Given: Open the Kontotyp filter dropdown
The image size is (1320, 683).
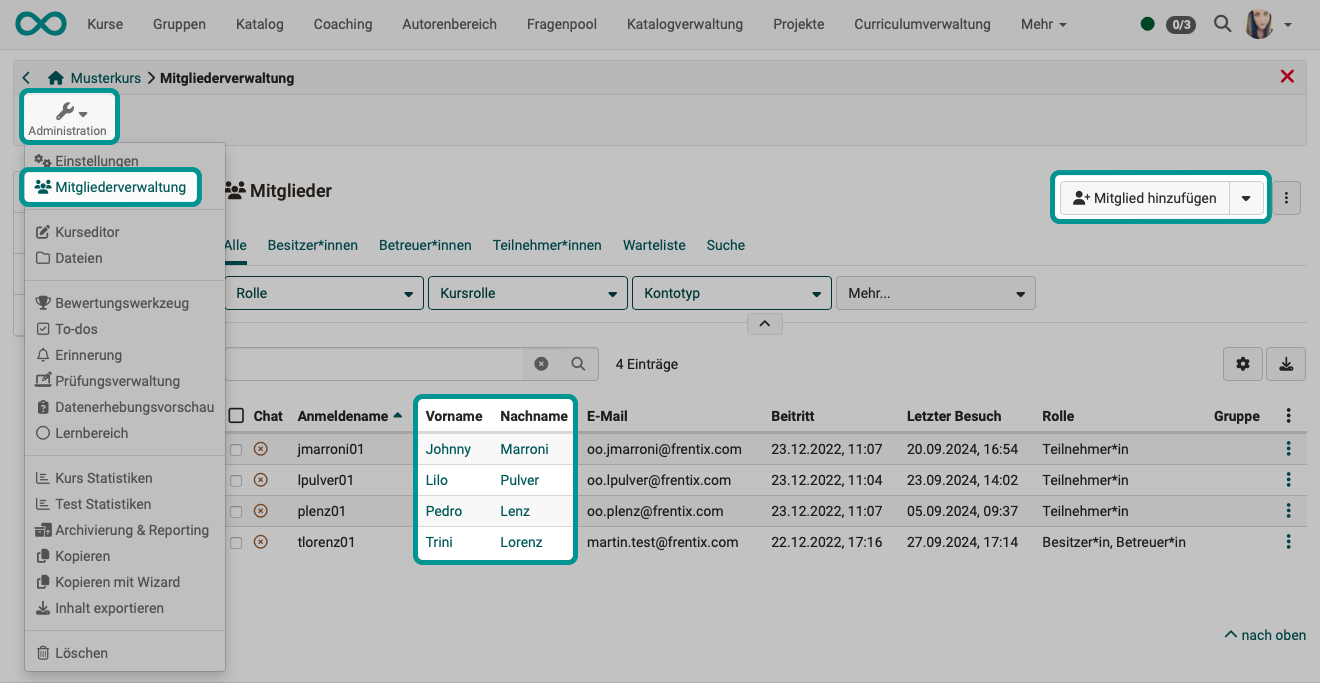Looking at the screenshot, I should click(731, 293).
